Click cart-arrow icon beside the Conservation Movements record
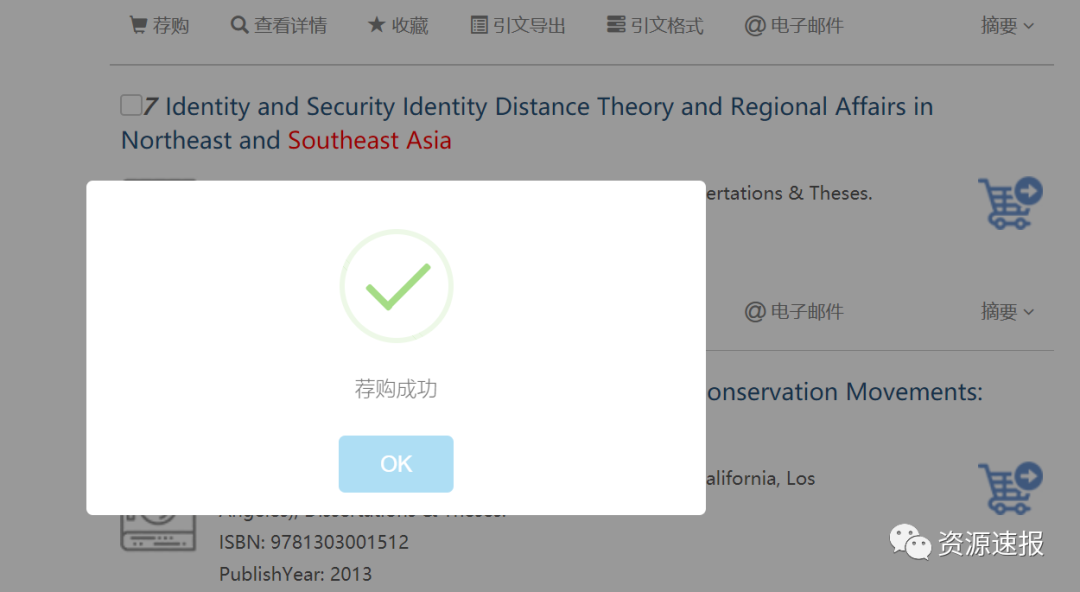The height and width of the screenshot is (592, 1080). coord(1010,488)
